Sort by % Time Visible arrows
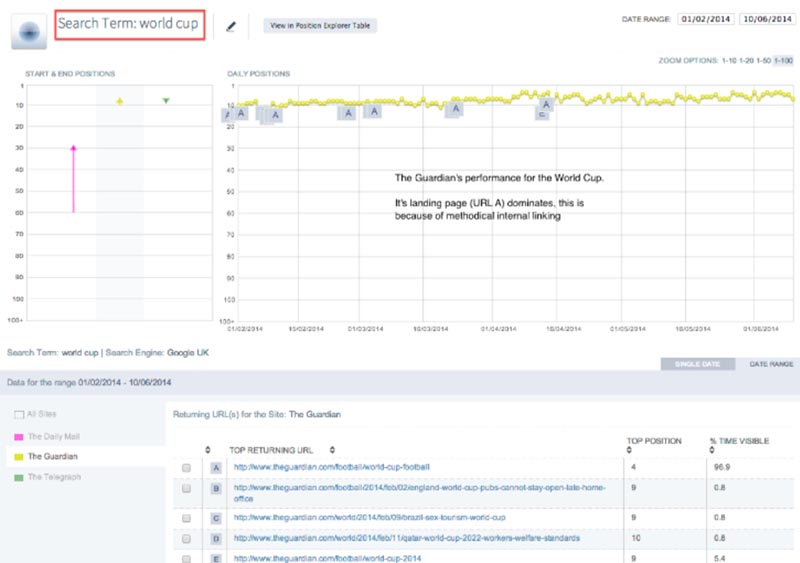The image size is (800, 563). tap(712, 450)
